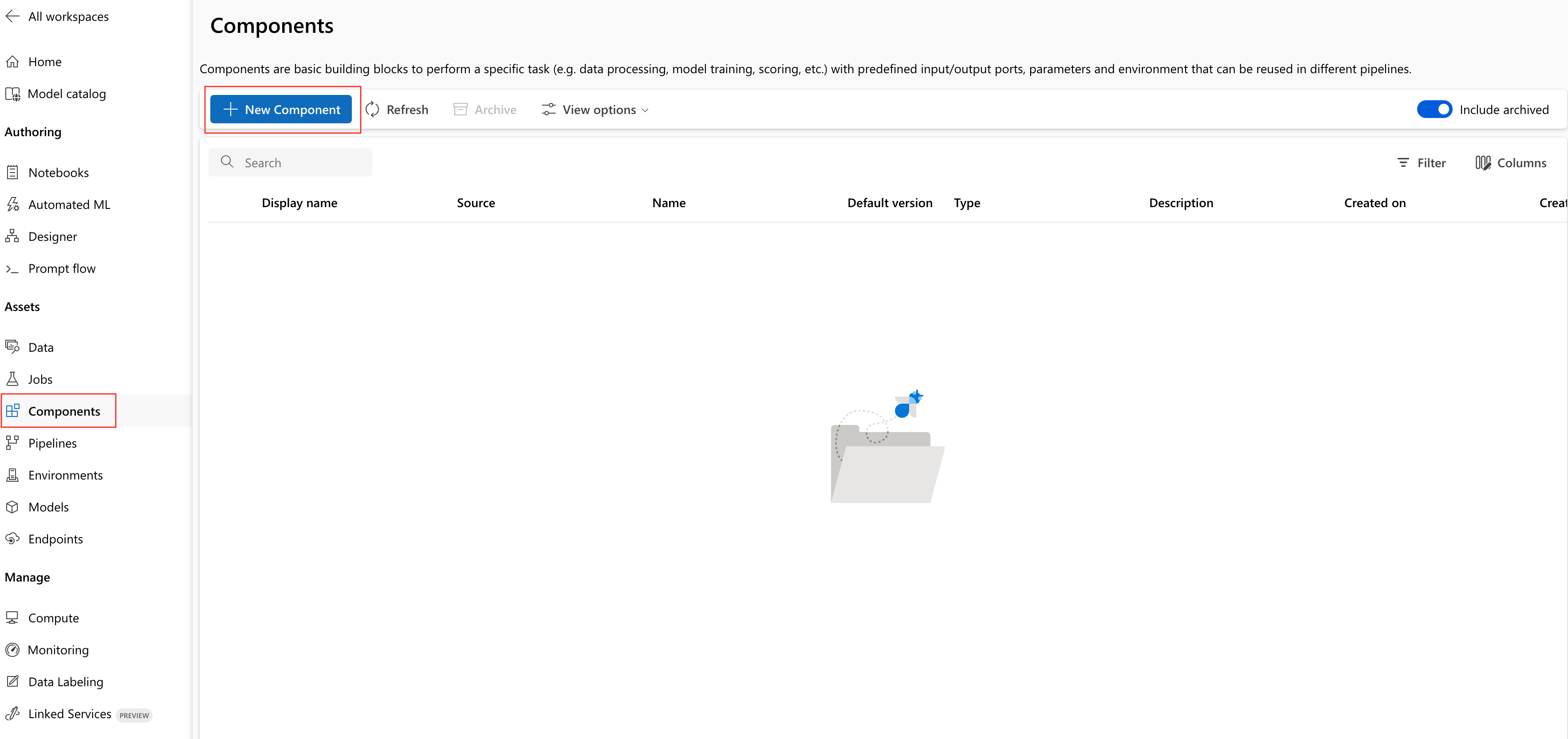The width and height of the screenshot is (1568, 739).
Task: Open the Designer icon
Action: pos(12,236)
